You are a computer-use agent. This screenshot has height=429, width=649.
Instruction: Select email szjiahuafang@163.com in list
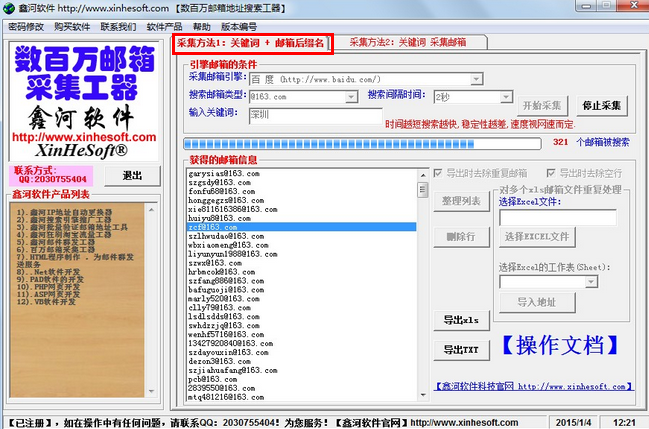(x=233, y=370)
